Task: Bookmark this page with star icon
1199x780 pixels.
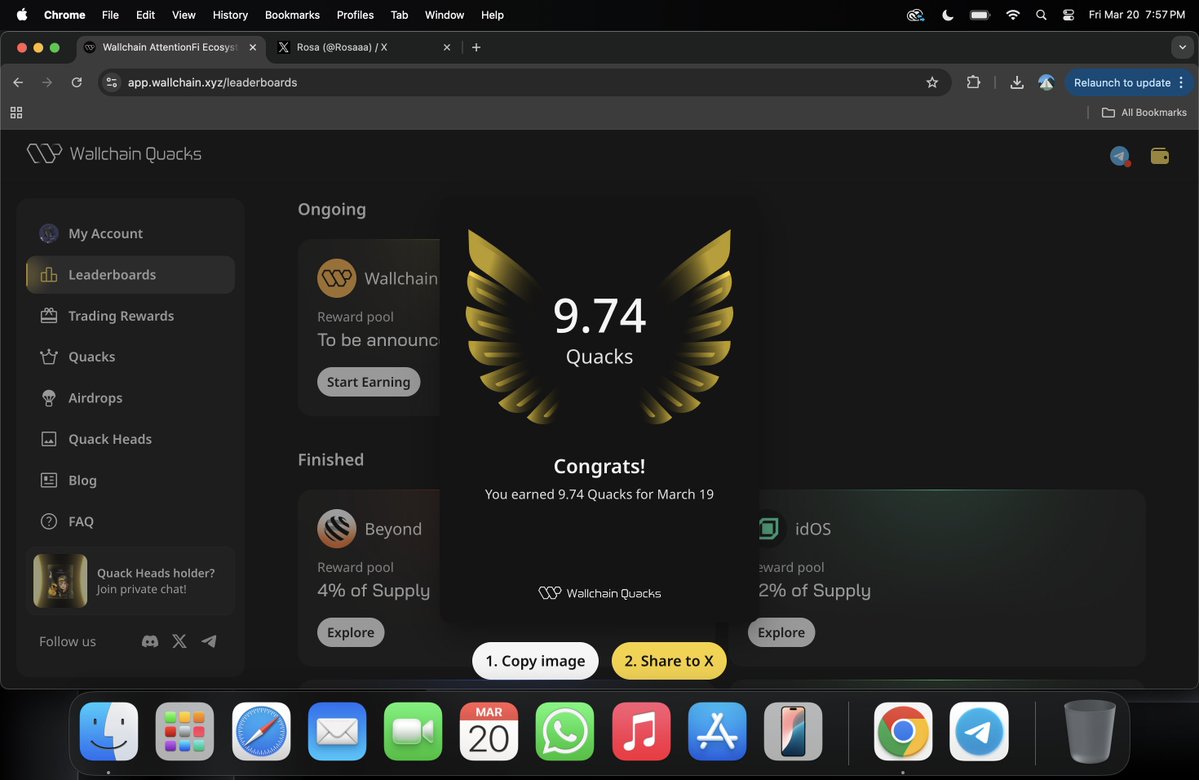Action: (x=932, y=83)
